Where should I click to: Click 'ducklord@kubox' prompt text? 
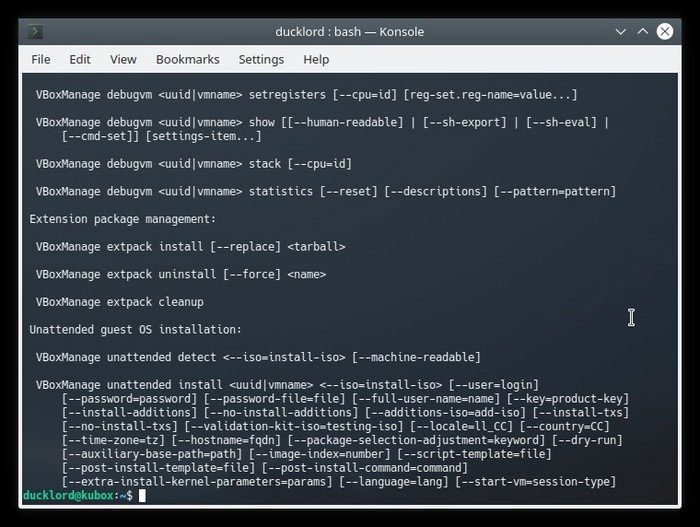(x=68, y=495)
